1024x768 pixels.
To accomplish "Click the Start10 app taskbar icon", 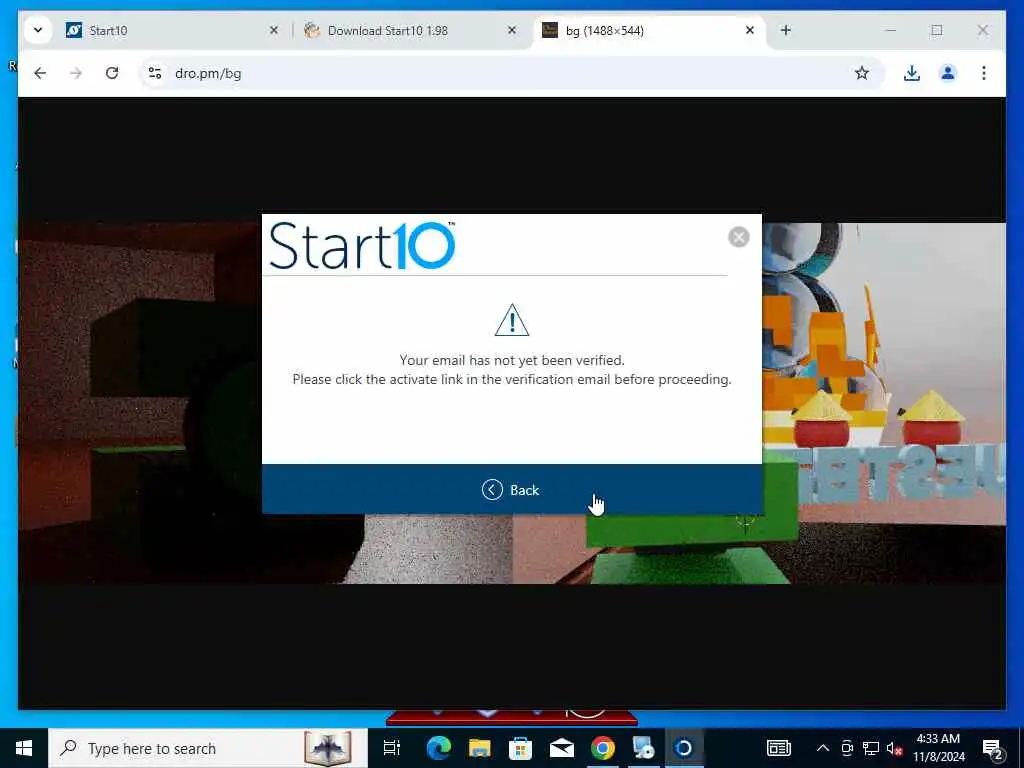I will (684, 748).
